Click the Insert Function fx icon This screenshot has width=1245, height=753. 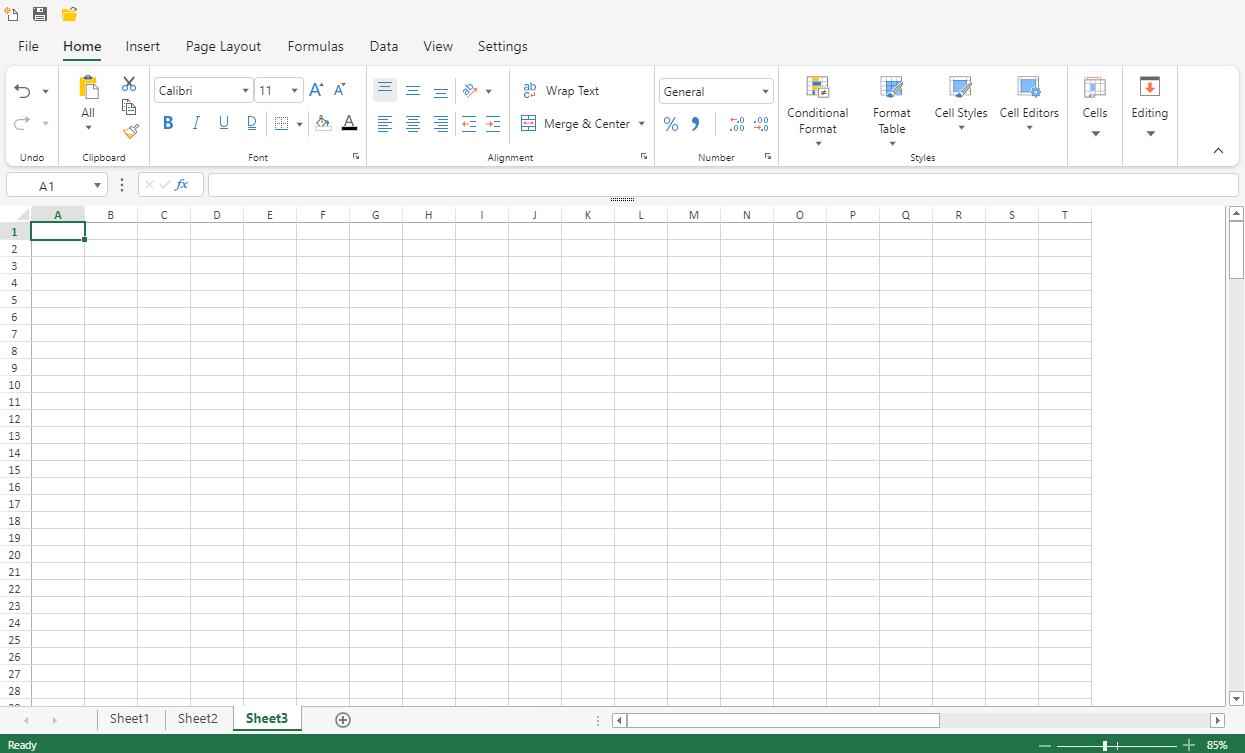coord(182,185)
